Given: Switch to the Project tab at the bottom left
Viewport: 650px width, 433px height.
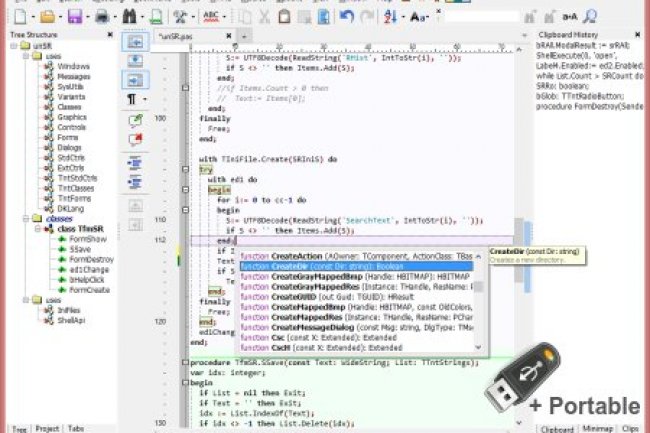Looking at the screenshot, I should (46, 428).
